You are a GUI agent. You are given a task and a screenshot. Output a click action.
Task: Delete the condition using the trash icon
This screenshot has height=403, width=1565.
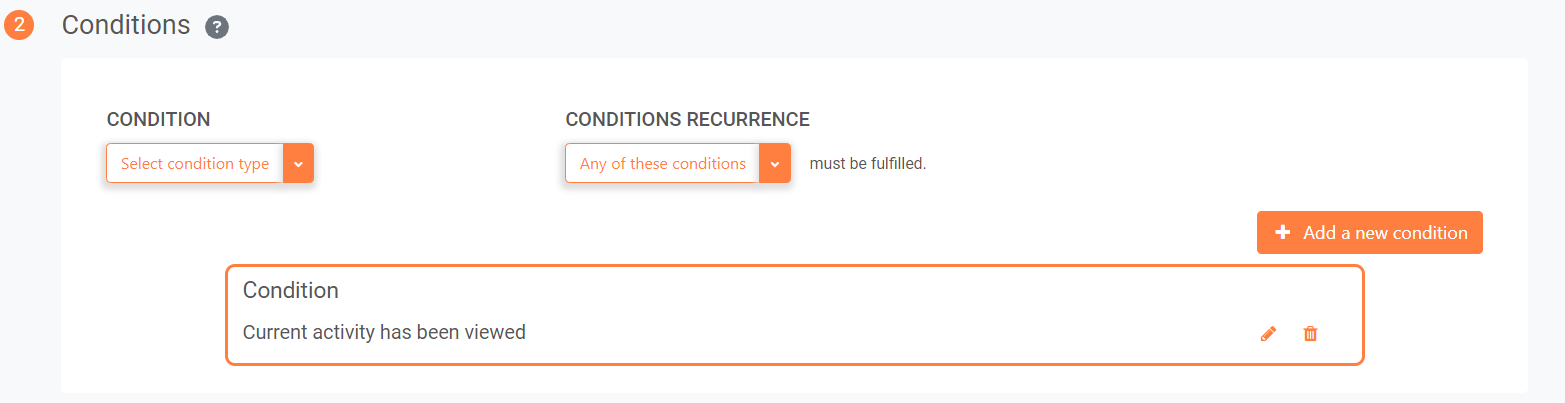(x=1310, y=334)
